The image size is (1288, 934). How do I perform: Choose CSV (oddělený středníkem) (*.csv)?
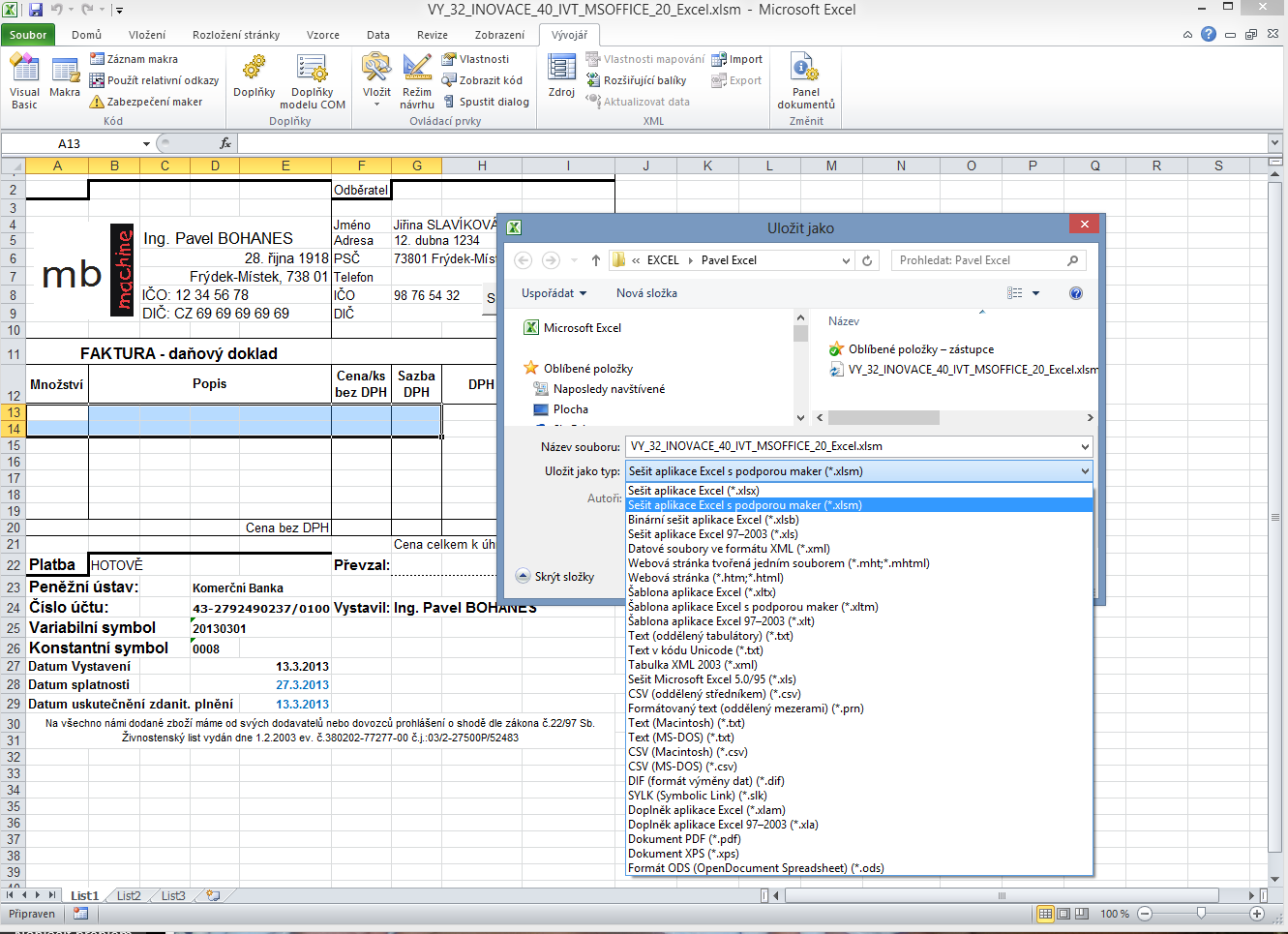(859, 694)
